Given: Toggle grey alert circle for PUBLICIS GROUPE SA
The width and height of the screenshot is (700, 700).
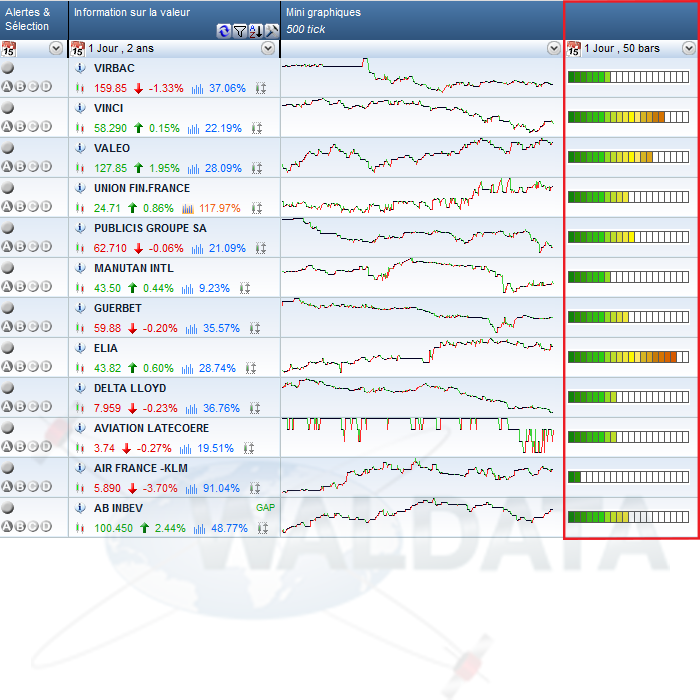Looking at the screenshot, I should pyautogui.click(x=8, y=228).
